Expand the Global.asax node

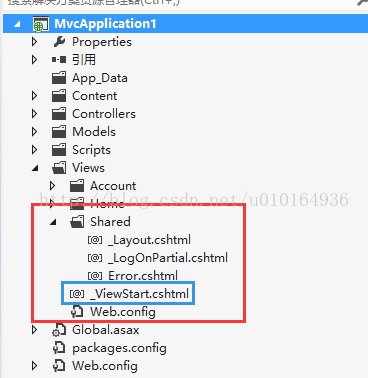point(34,330)
